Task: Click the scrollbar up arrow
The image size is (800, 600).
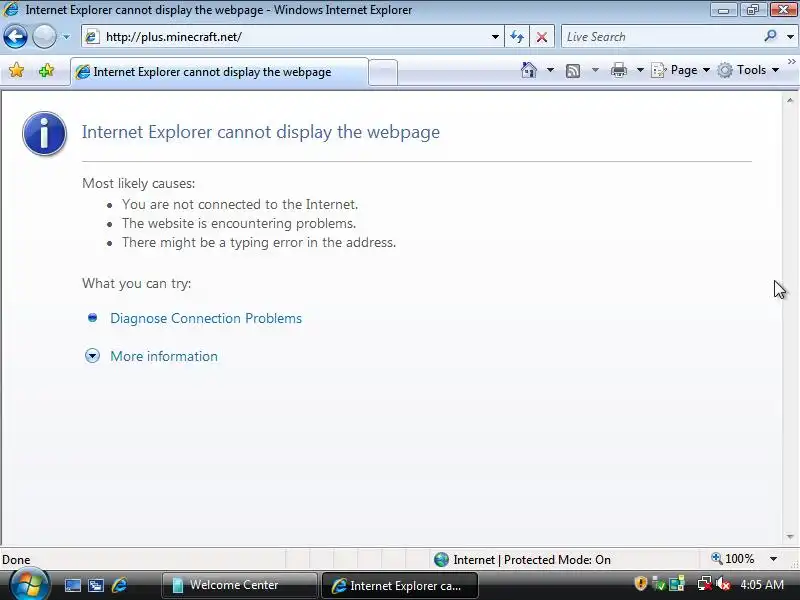Action: (x=790, y=101)
